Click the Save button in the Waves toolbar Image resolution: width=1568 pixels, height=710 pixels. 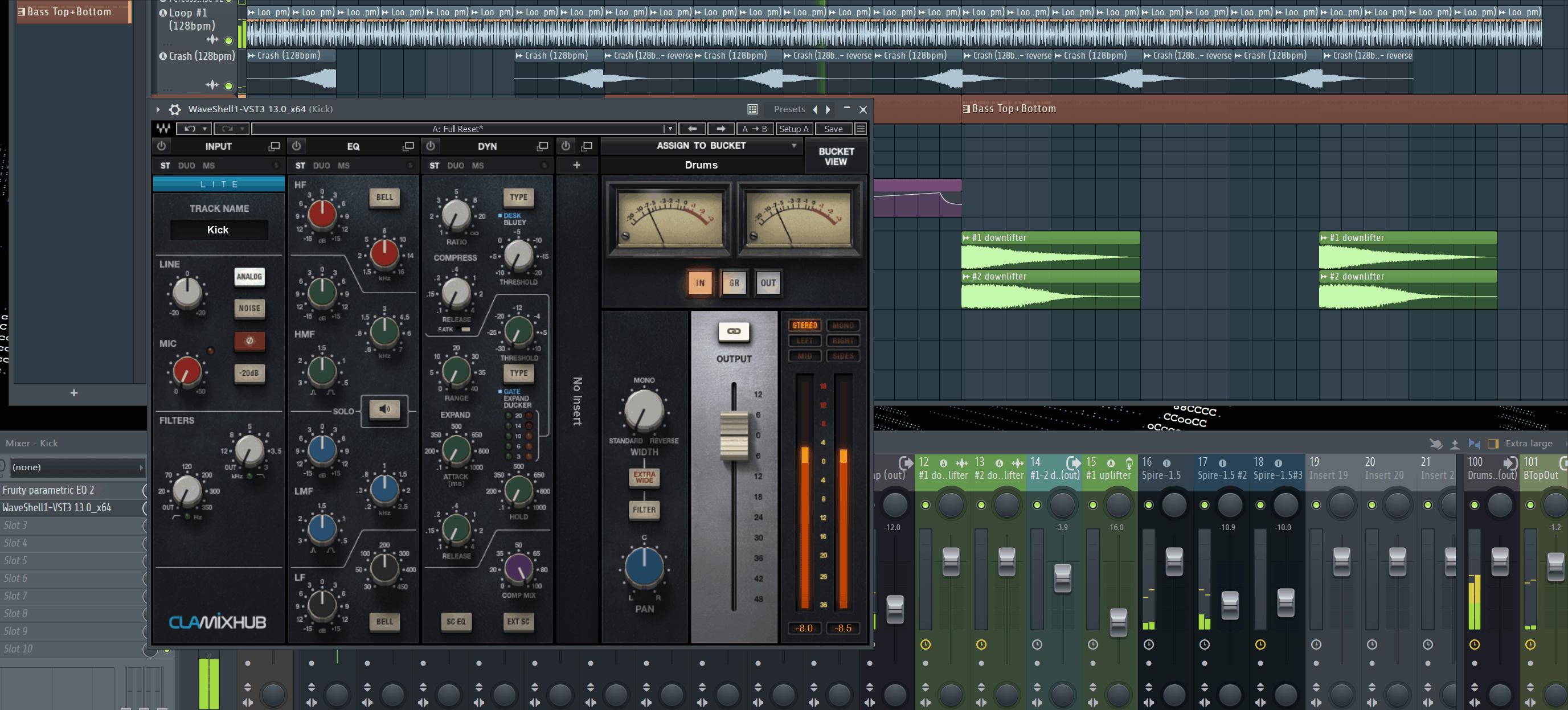833,129
